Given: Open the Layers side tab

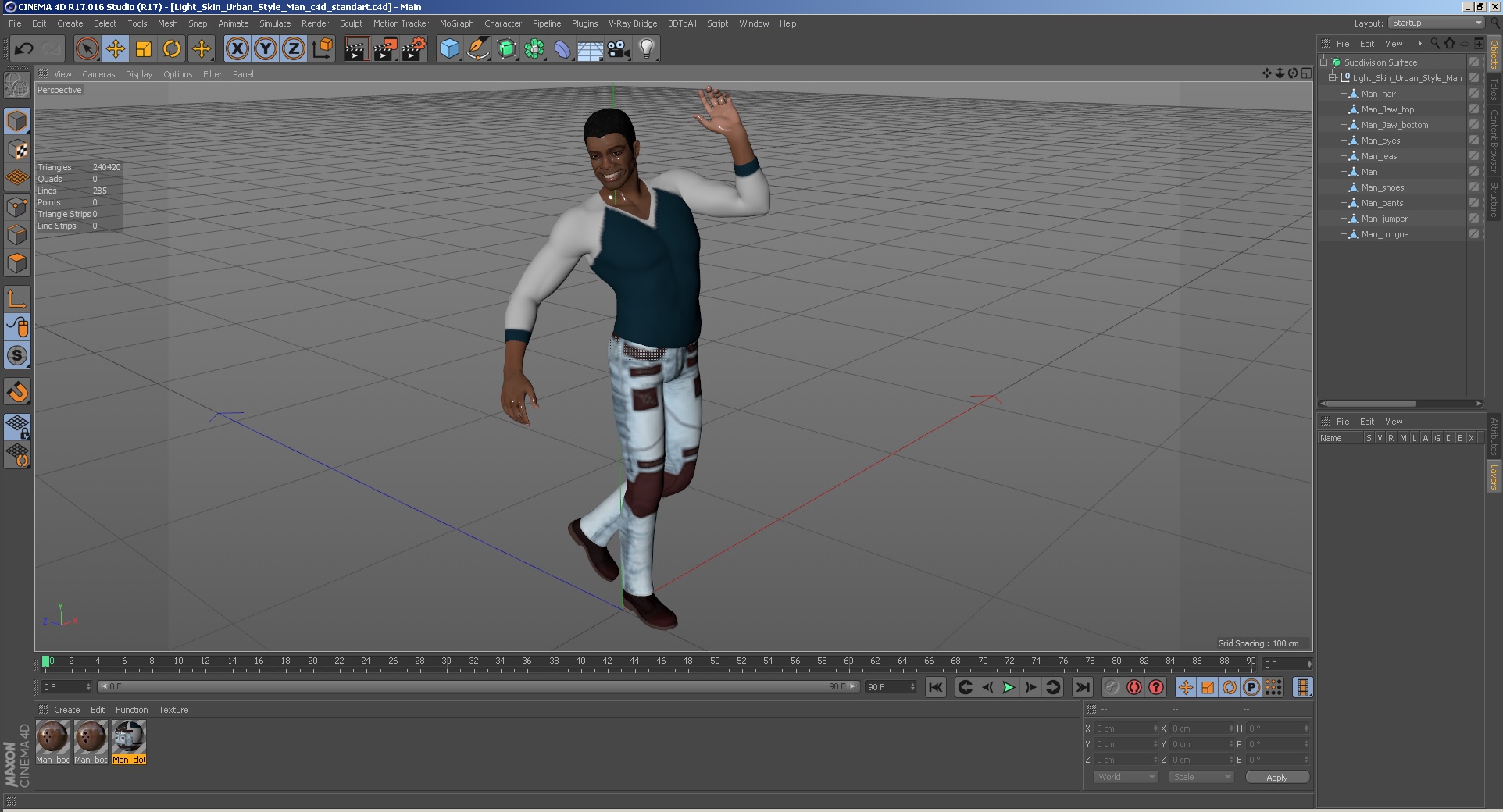Looking at the screenshot, I should pos(1494,476).
